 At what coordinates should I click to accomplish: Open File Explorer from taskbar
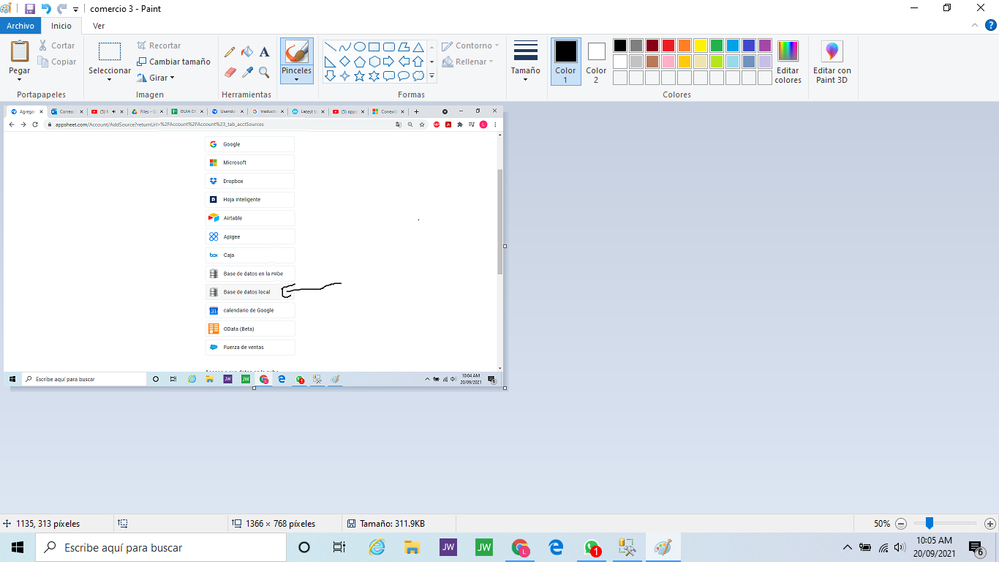tap(412, 547)
